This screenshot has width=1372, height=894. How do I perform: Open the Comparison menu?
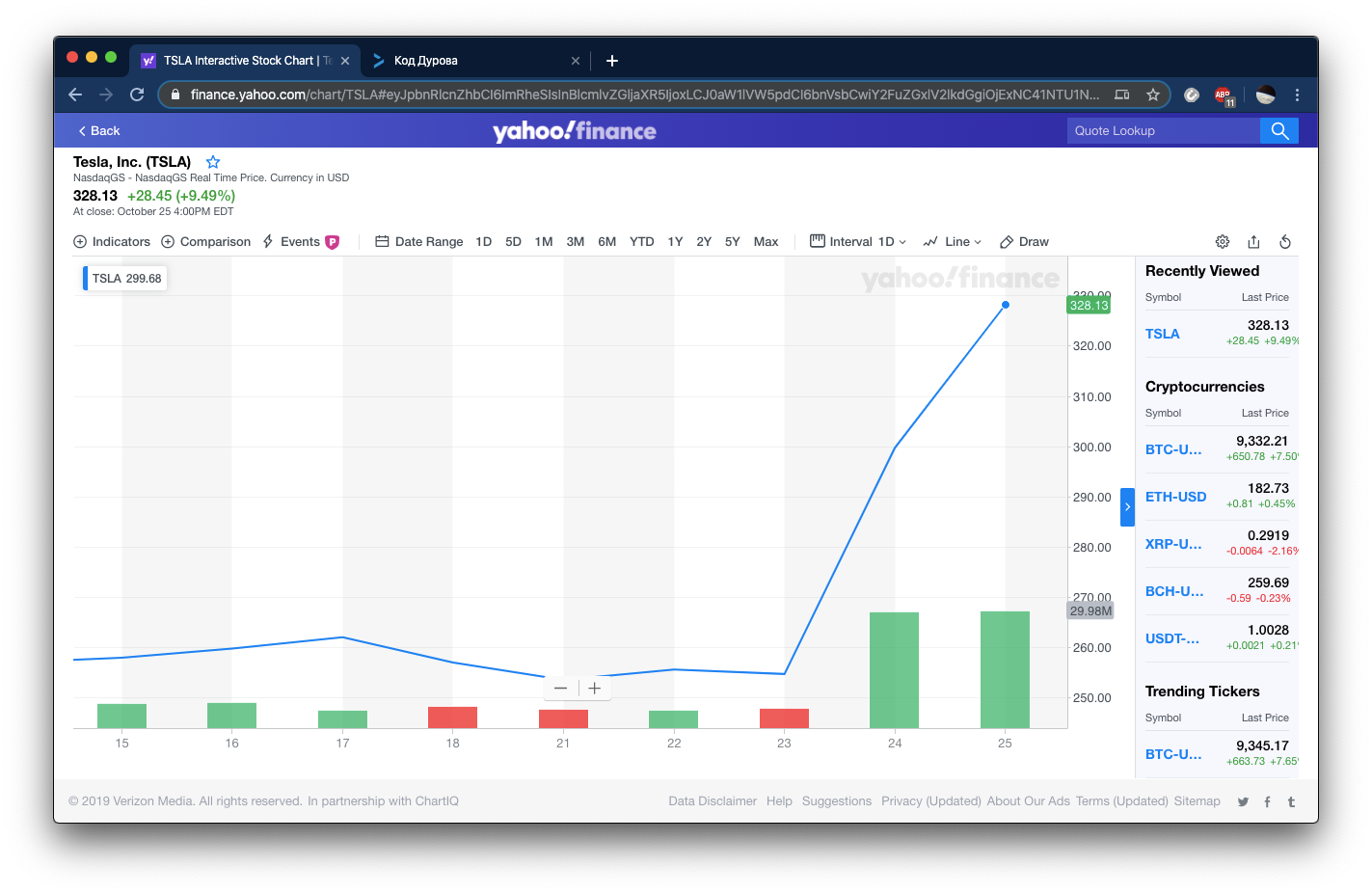point(205,242)
